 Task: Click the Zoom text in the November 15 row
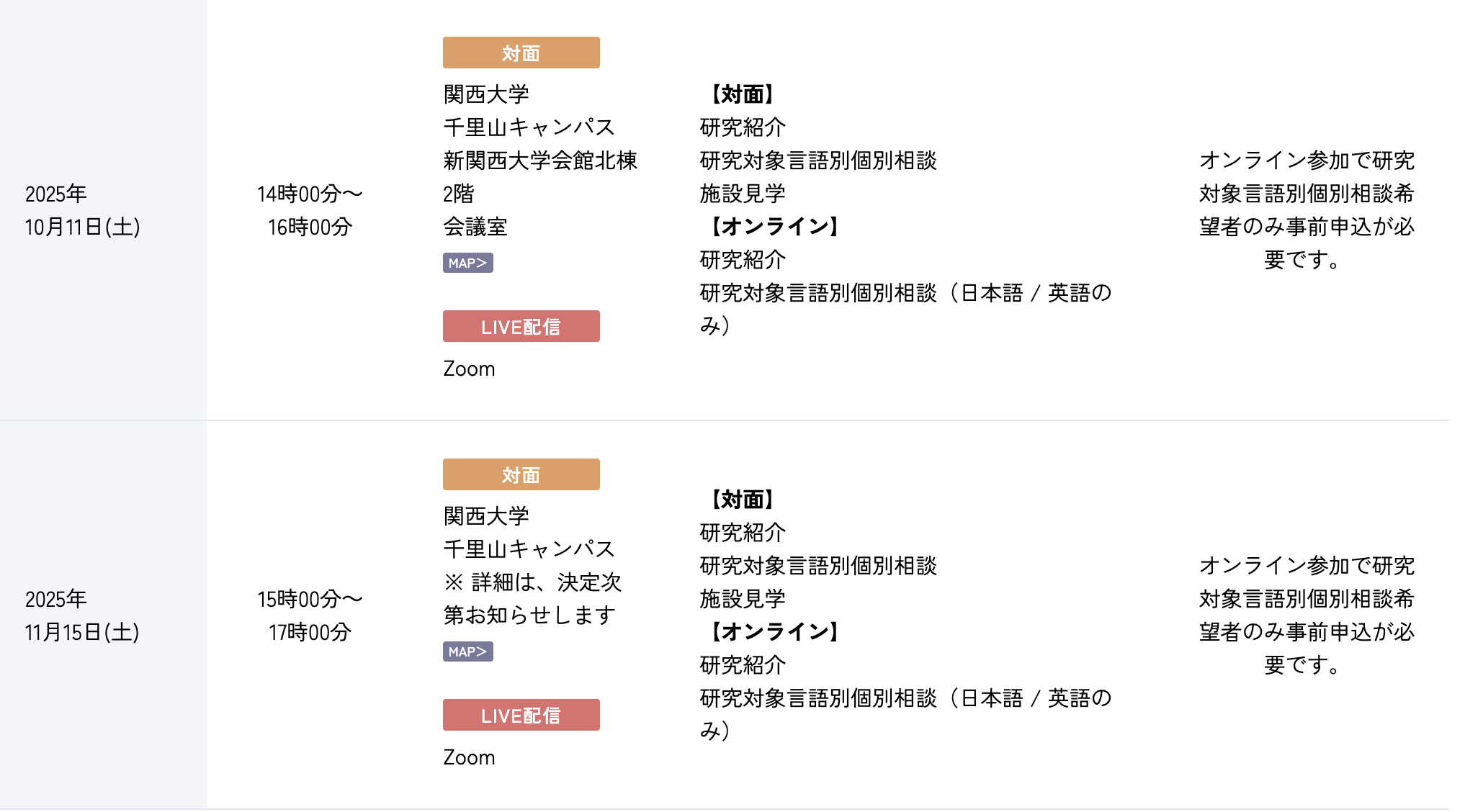coord(469,757)
